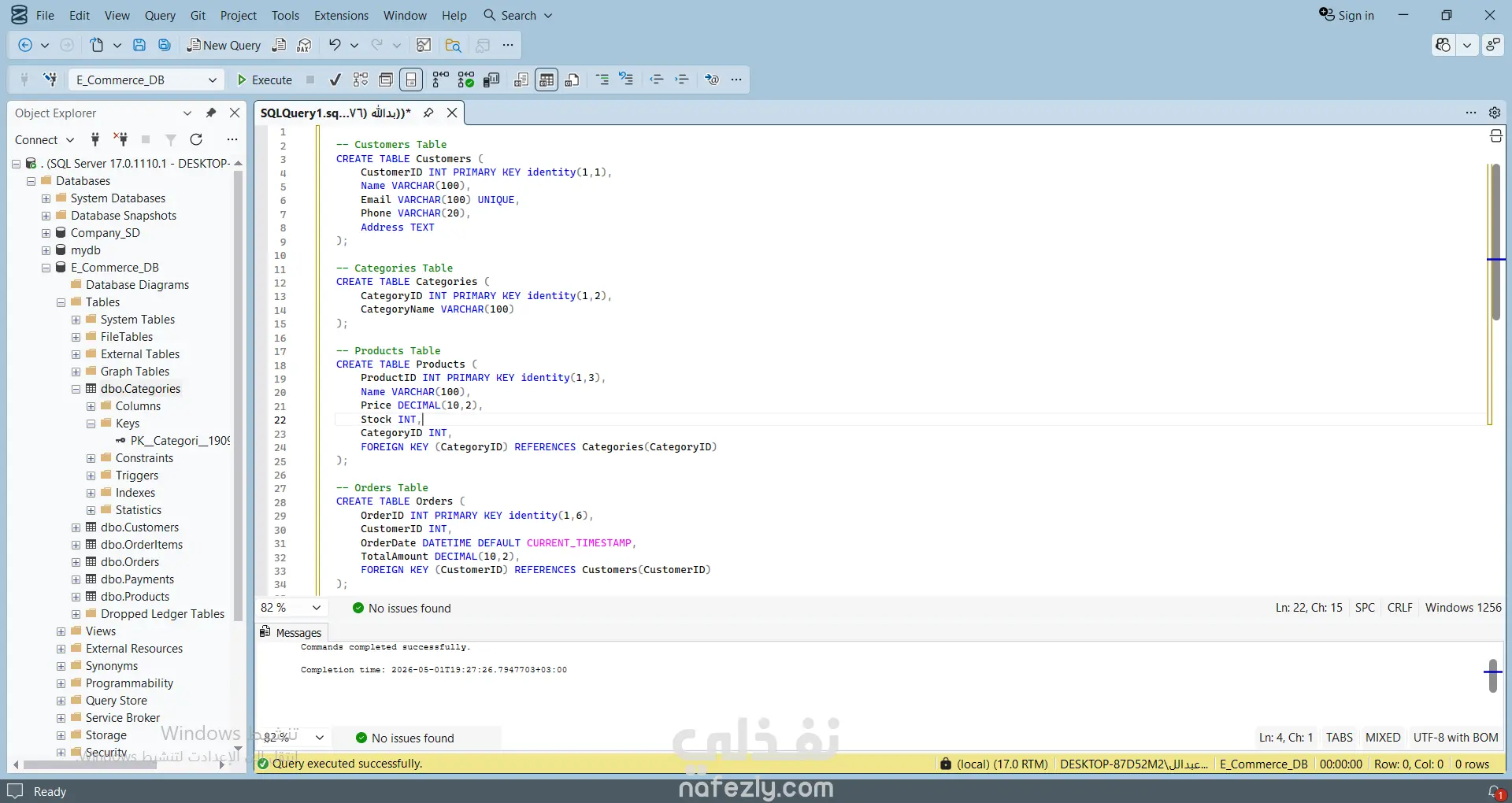
Task: Toggle IntelliSense Enabled button
Action: (411, 80)
